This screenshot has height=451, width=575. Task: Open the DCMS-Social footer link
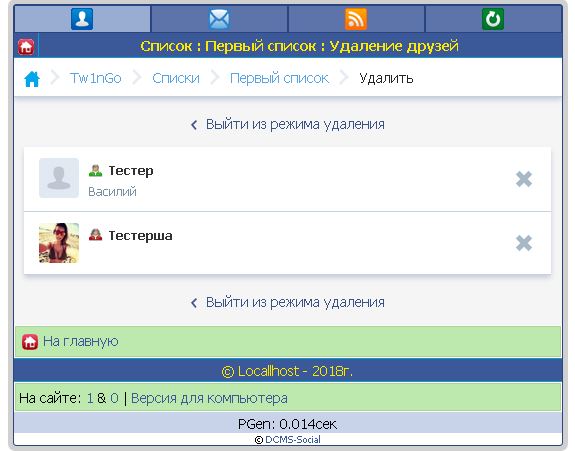(293, 440)
